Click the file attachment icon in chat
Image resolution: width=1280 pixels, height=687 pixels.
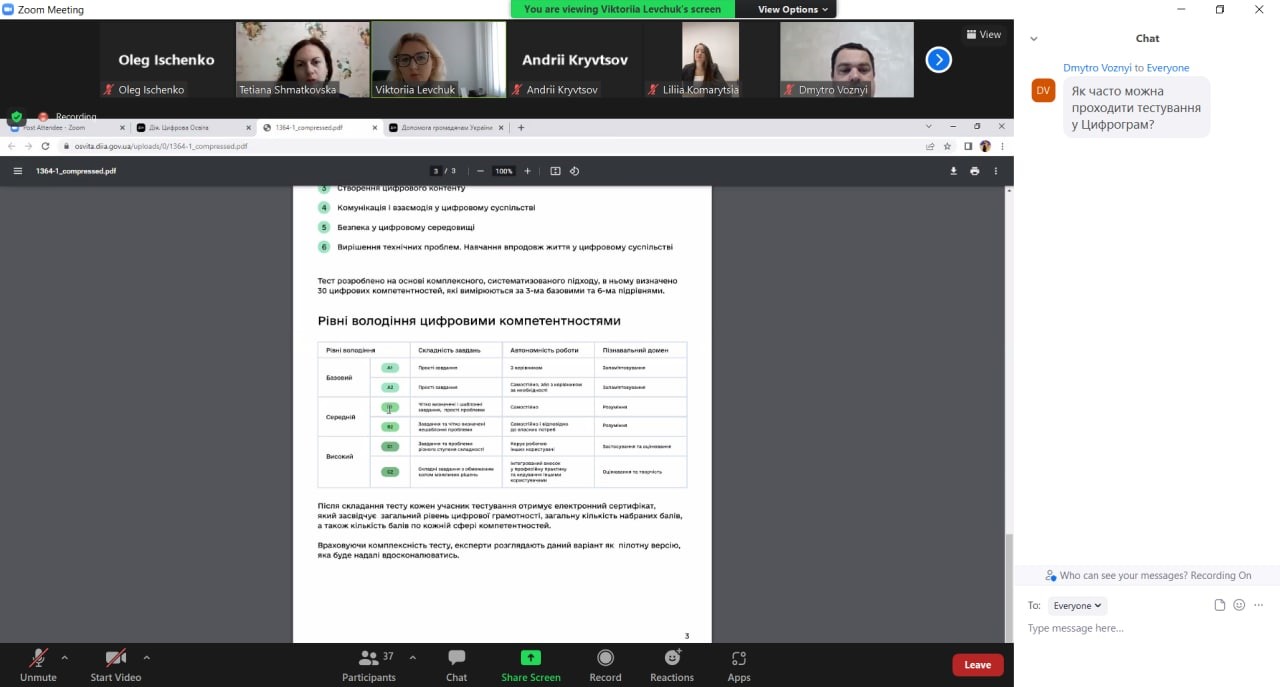pyautogui.click(x=1219, y=605)
